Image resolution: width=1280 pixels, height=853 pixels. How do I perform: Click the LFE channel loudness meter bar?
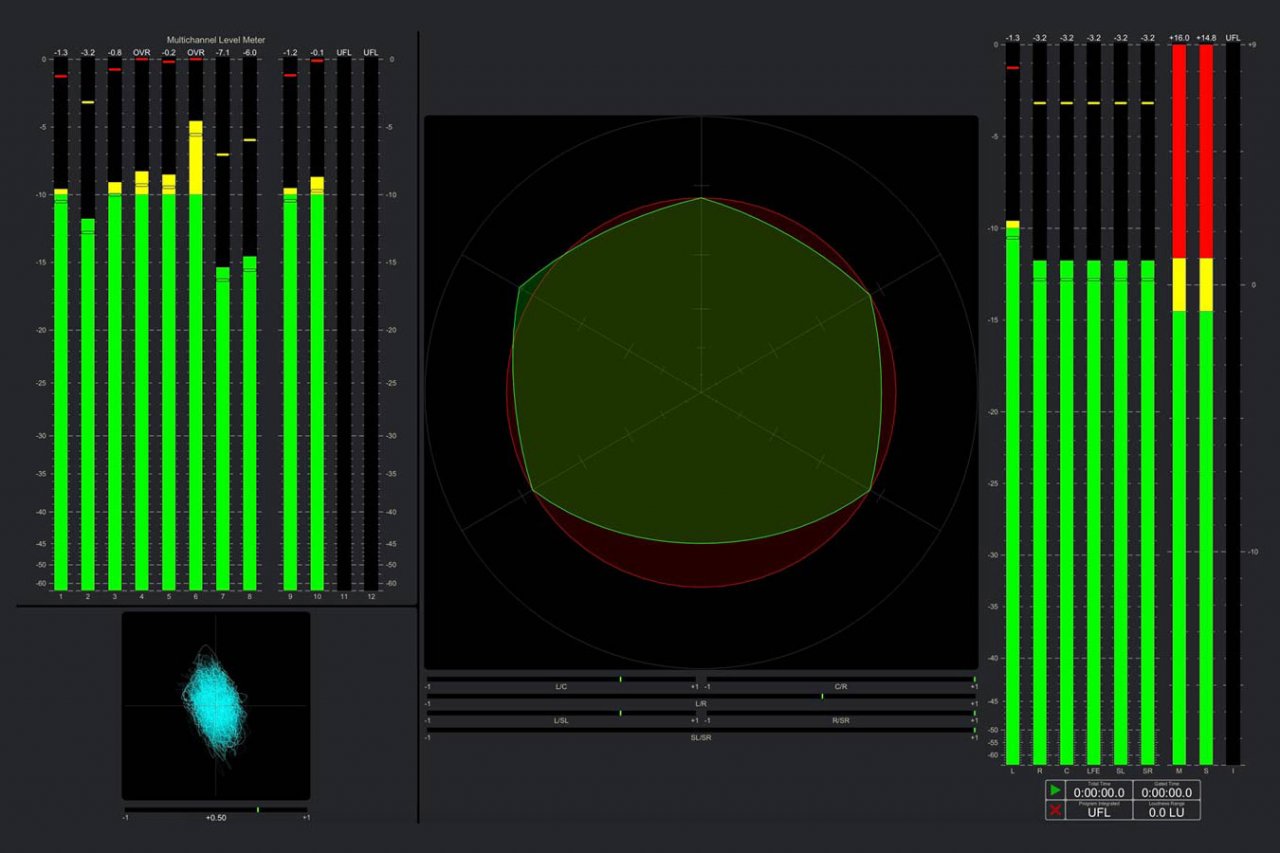pyautogui.click(x=1094, y=500)
